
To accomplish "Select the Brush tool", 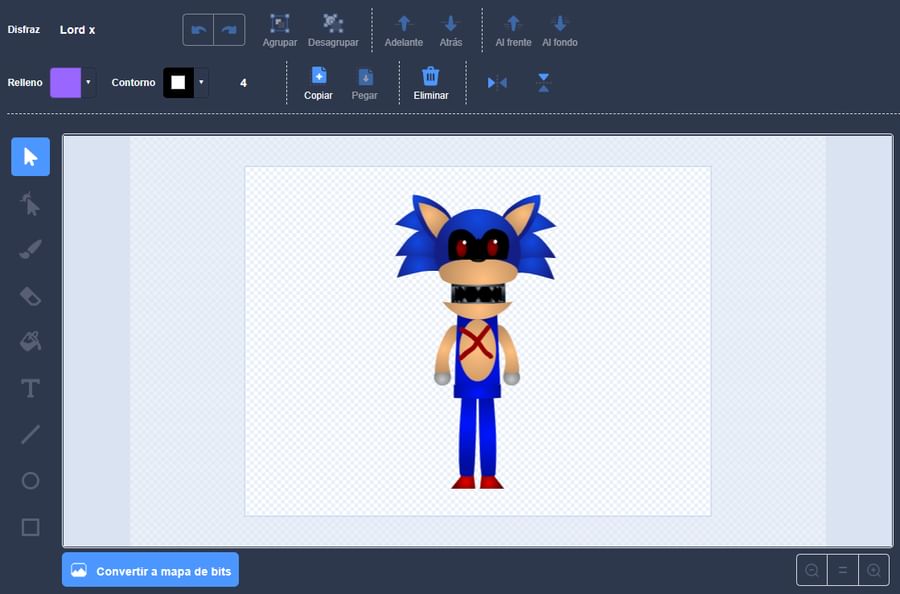I will point(30,249).
